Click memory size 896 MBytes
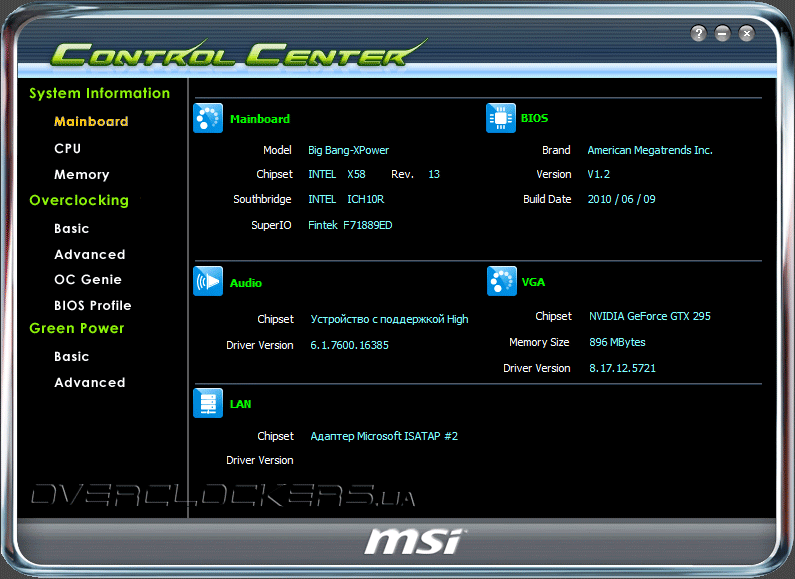Screen dimensions: 795x579 click(617, 342)
